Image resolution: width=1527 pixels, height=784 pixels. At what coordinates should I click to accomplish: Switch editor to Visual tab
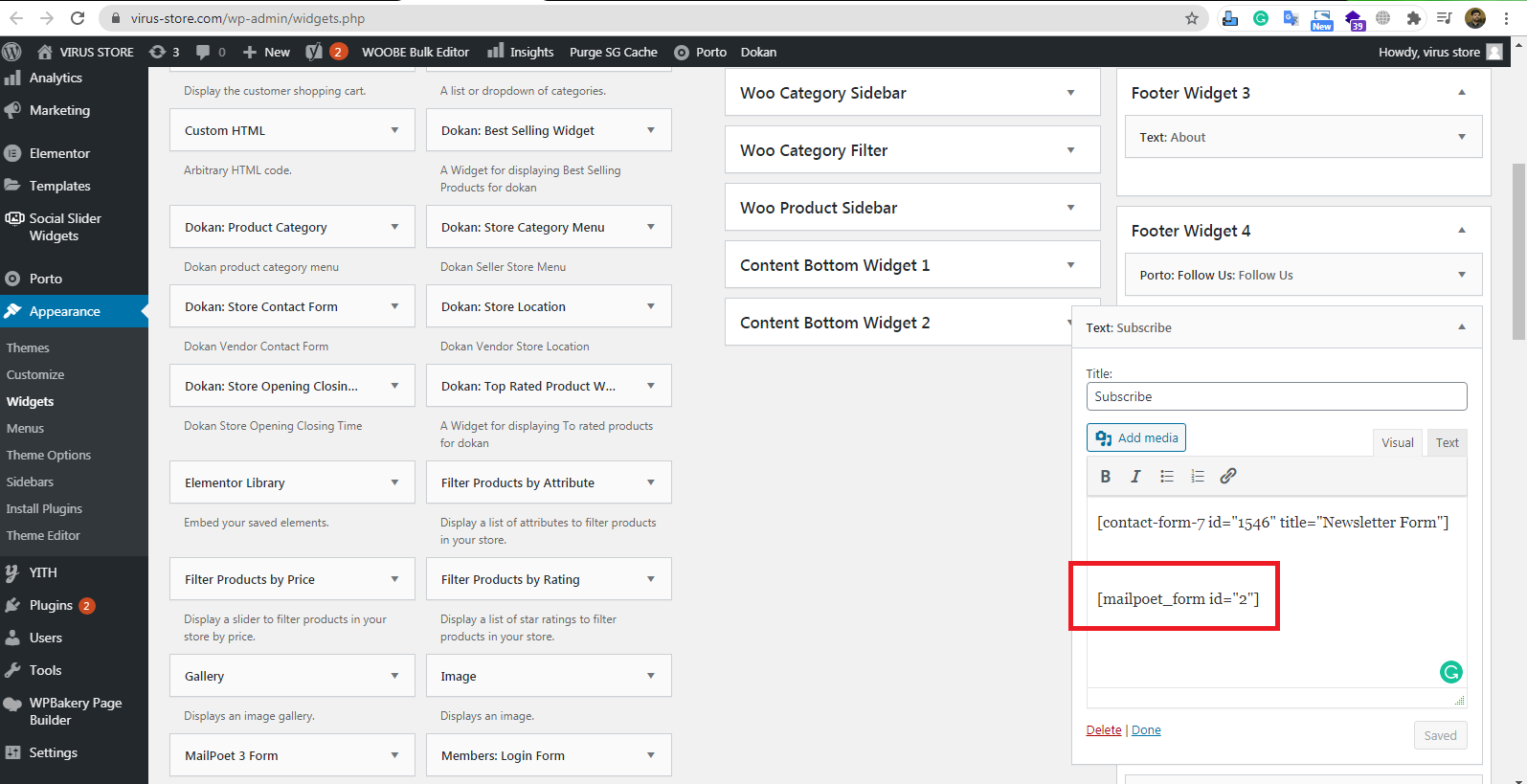coord(1397,442)
